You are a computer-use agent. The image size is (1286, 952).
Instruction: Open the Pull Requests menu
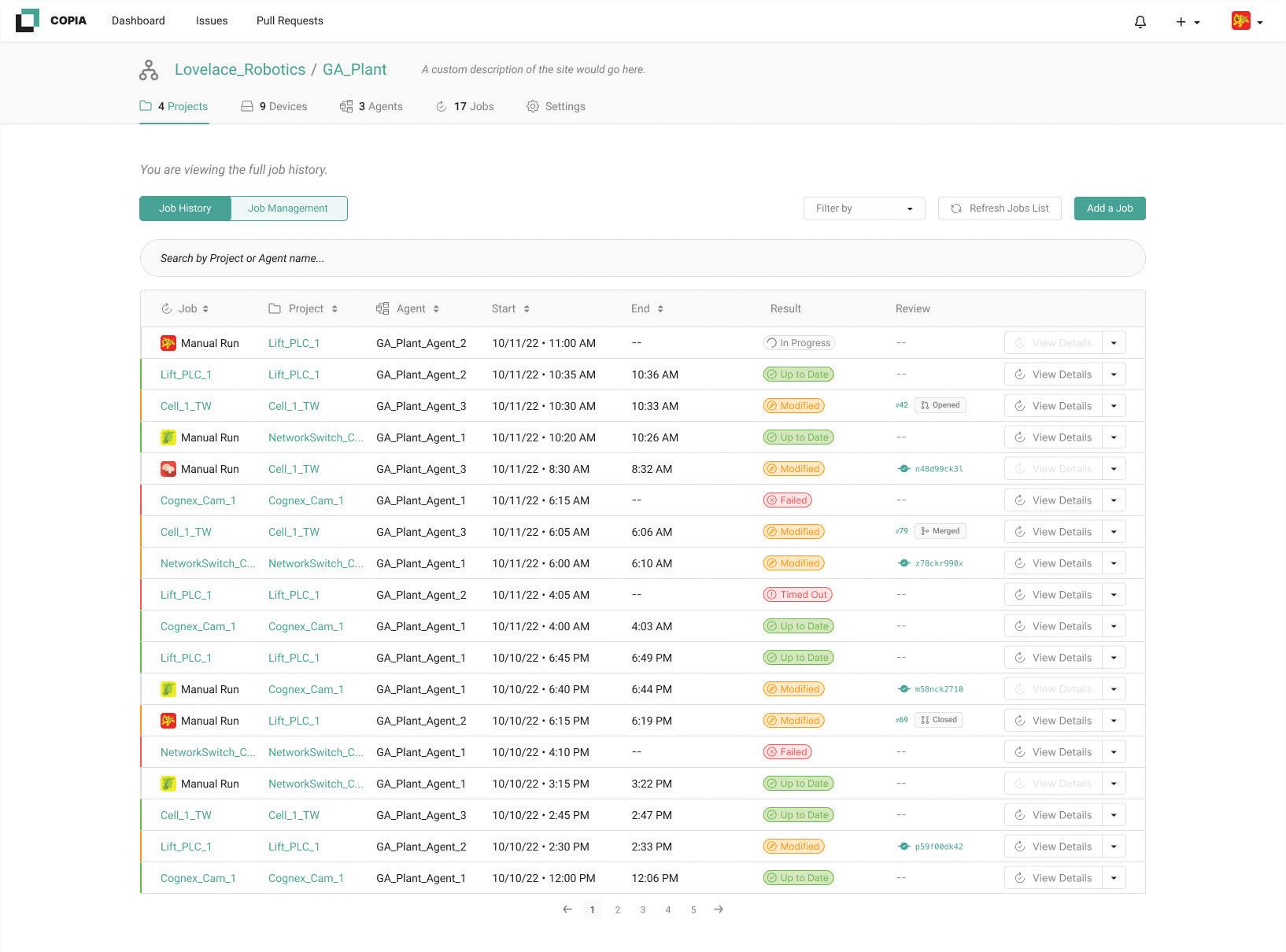[290, 21]
